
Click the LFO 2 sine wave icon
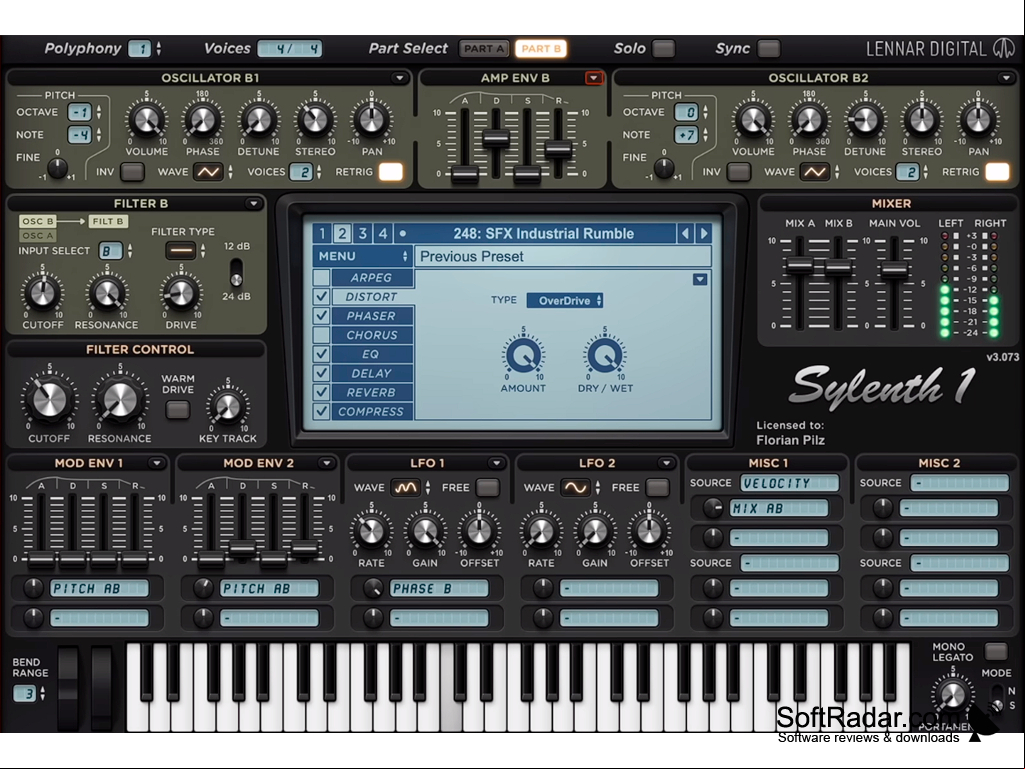click(575, 487)
